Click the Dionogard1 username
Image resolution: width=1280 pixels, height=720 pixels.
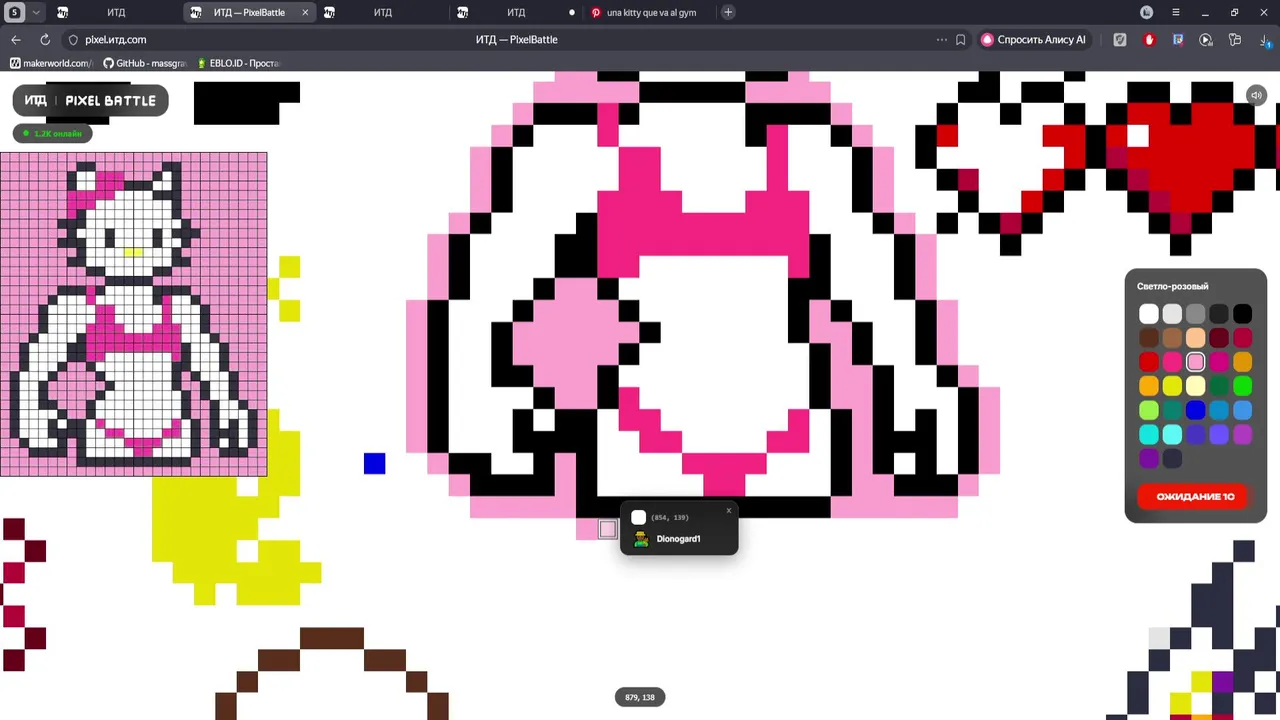pyautogui.click(x=678, y=539)
